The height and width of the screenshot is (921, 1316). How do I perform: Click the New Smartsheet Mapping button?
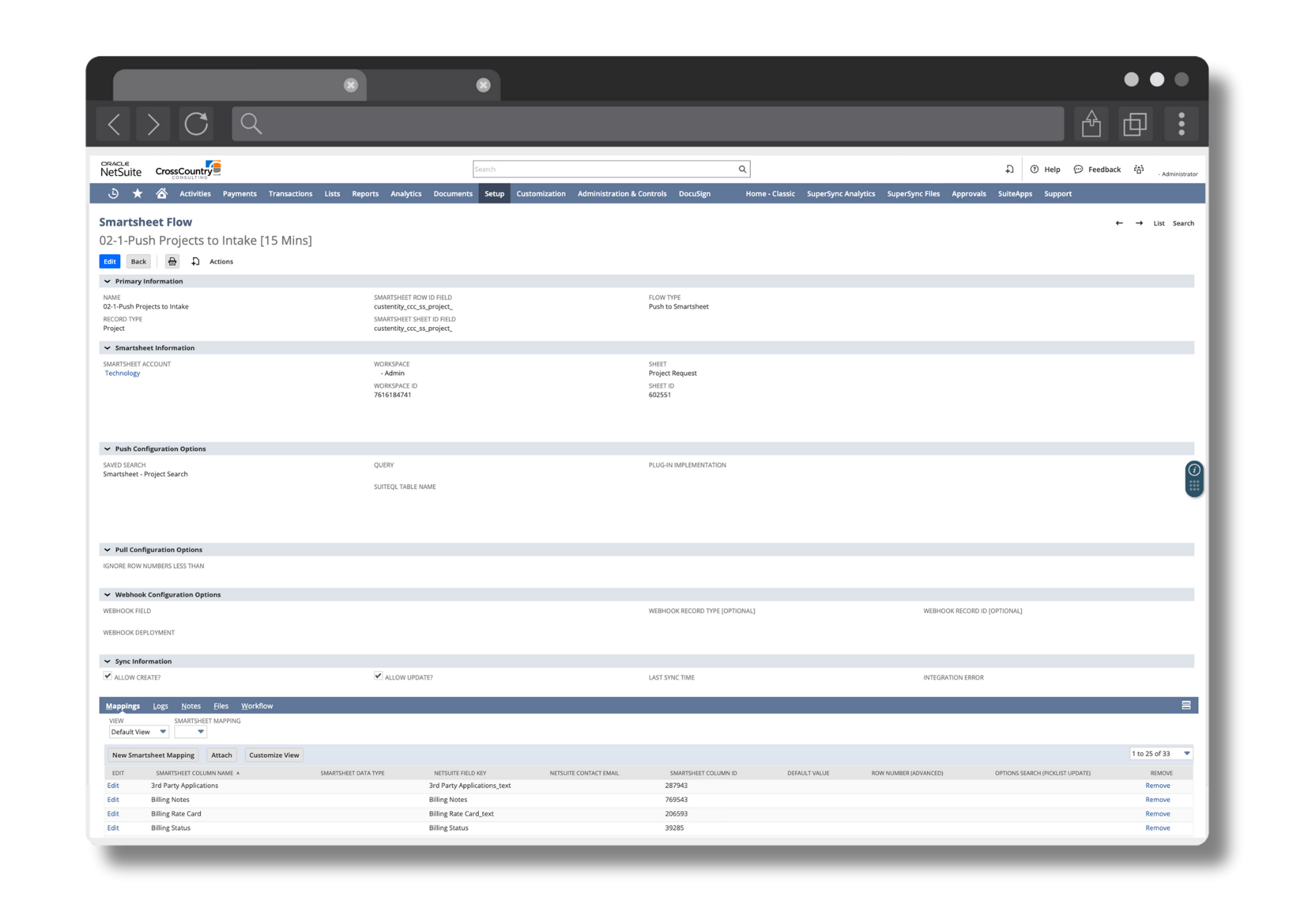click(x=153, y=755)
